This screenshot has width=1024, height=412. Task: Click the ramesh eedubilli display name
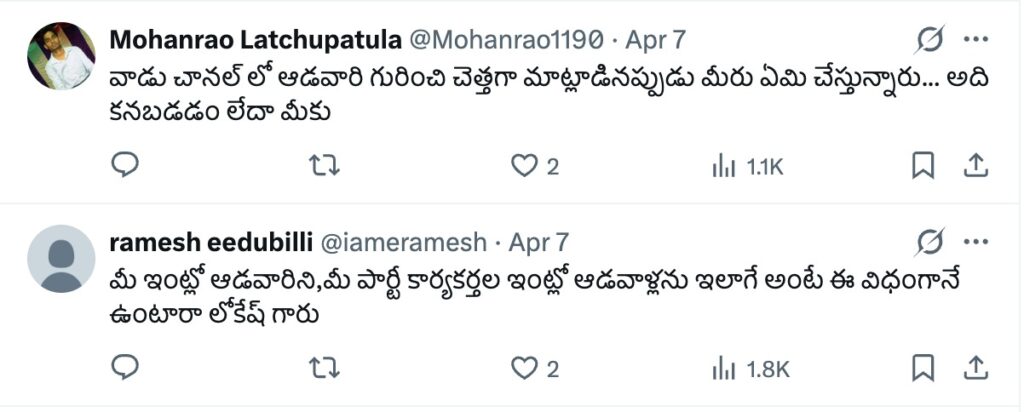pyautogui.click(x=210, y=242)
